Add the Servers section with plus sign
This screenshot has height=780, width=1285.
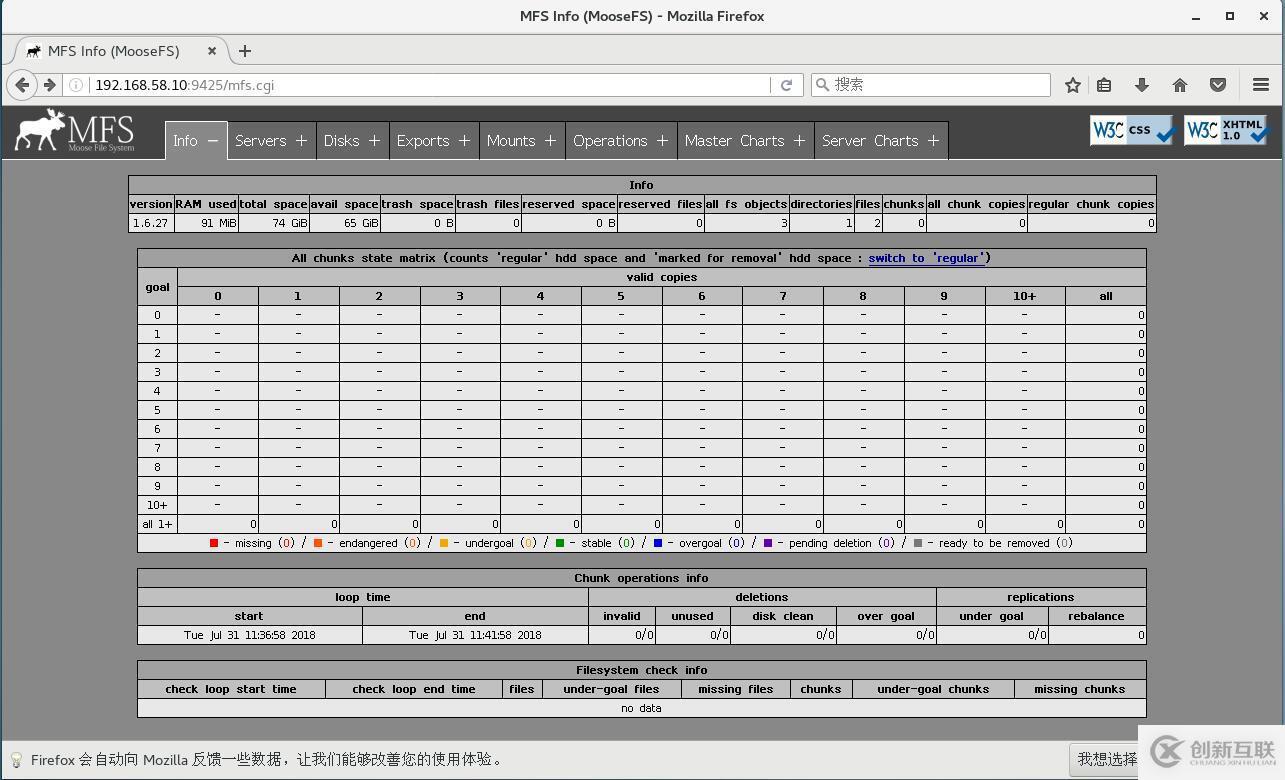[x=301, y=141]
